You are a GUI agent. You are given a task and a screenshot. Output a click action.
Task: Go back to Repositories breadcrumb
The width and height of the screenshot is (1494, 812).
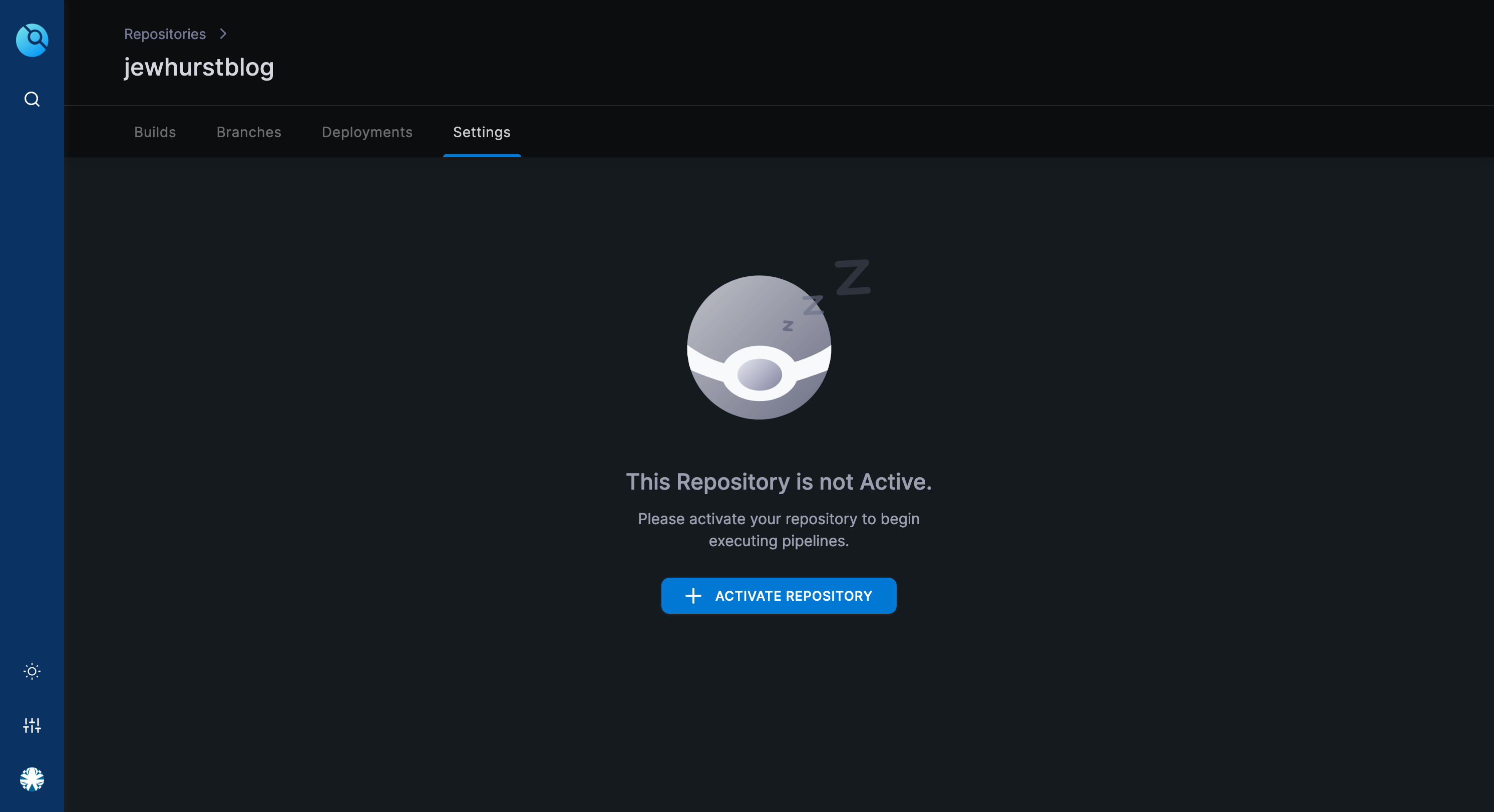point(165,34)
